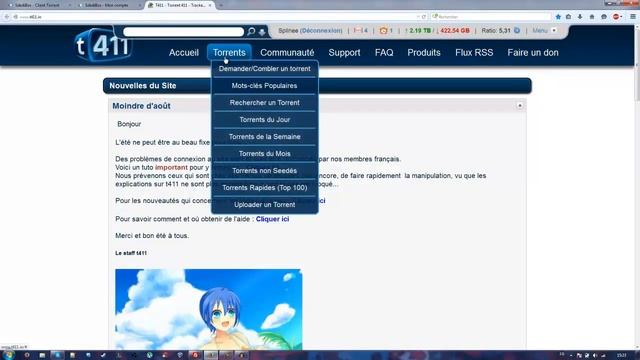Viewport: 640px width, 360px height.
Task: Click the Firefox home icon
Action: tap(592, 17)
